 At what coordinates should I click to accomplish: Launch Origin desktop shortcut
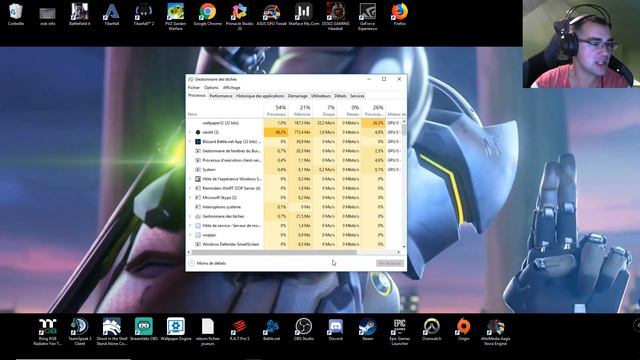(464, 330)
